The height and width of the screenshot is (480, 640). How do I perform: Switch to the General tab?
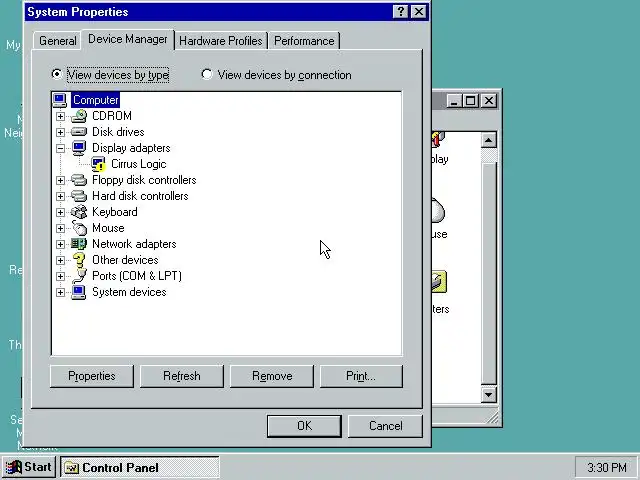[x=57, y=41]
